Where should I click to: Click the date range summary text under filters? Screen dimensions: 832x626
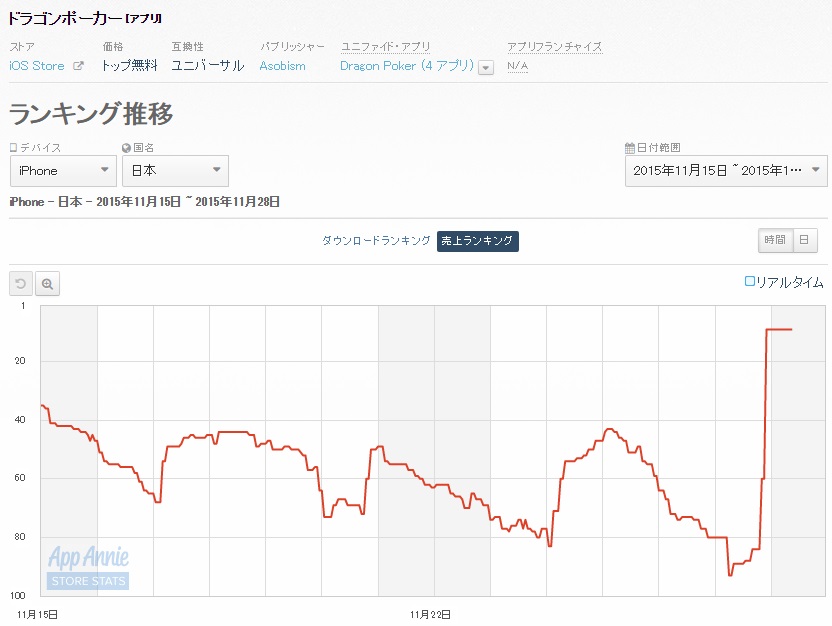click(144, 202)
